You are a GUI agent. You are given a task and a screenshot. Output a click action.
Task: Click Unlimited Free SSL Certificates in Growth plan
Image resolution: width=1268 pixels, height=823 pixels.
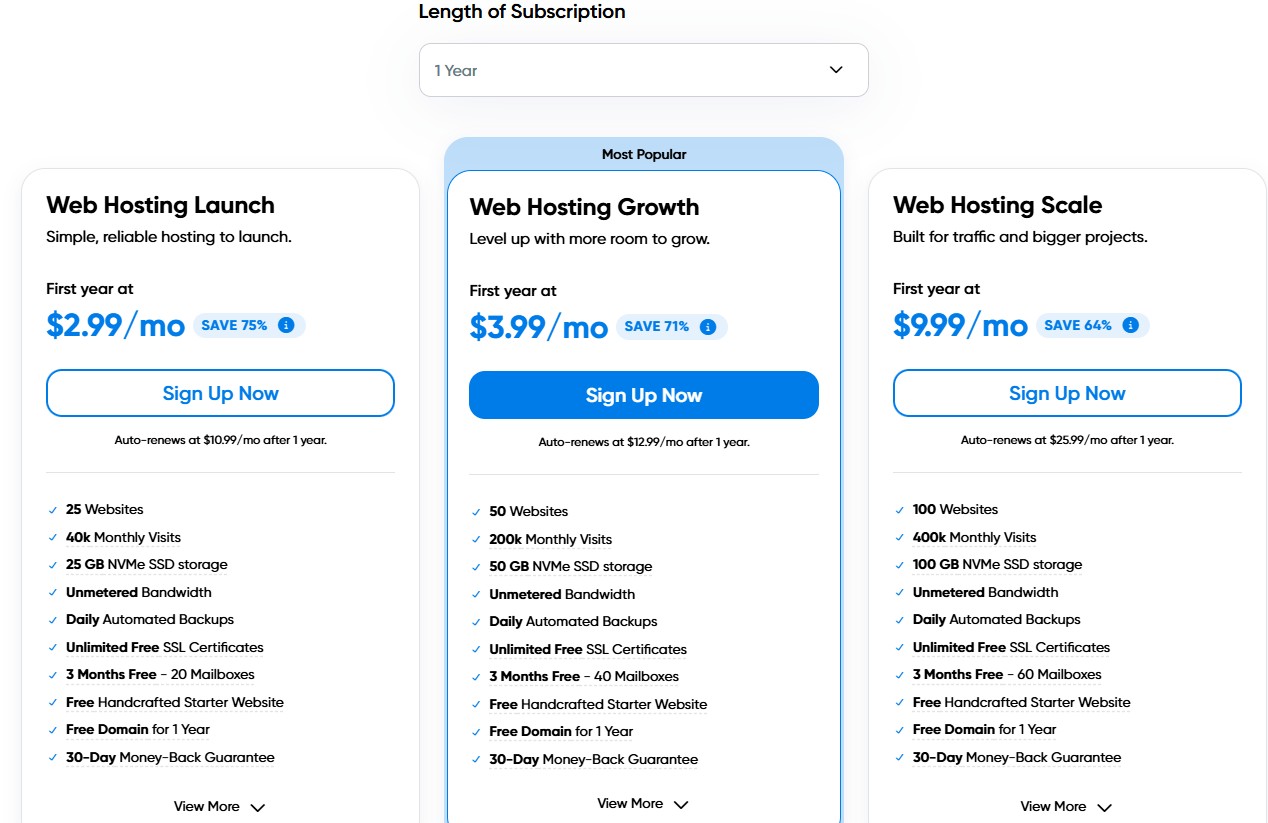[588, 649]
